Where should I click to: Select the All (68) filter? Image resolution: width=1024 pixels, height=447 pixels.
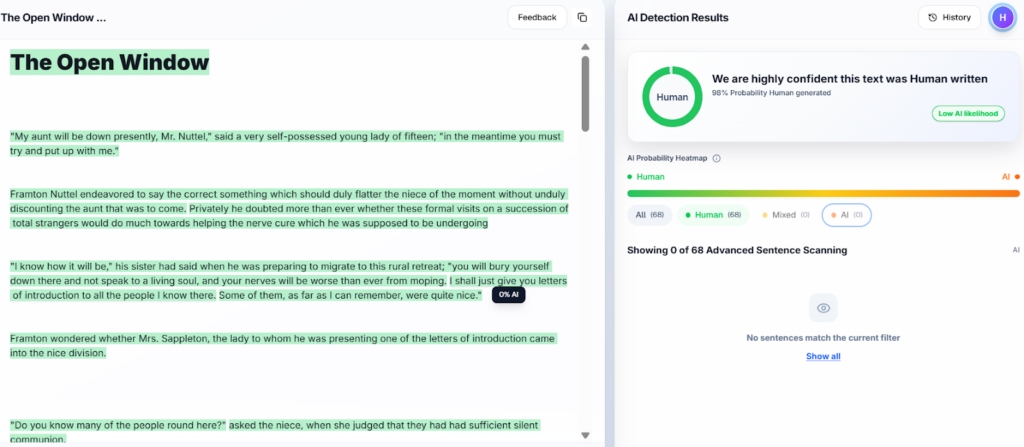(x=650, y=215)
